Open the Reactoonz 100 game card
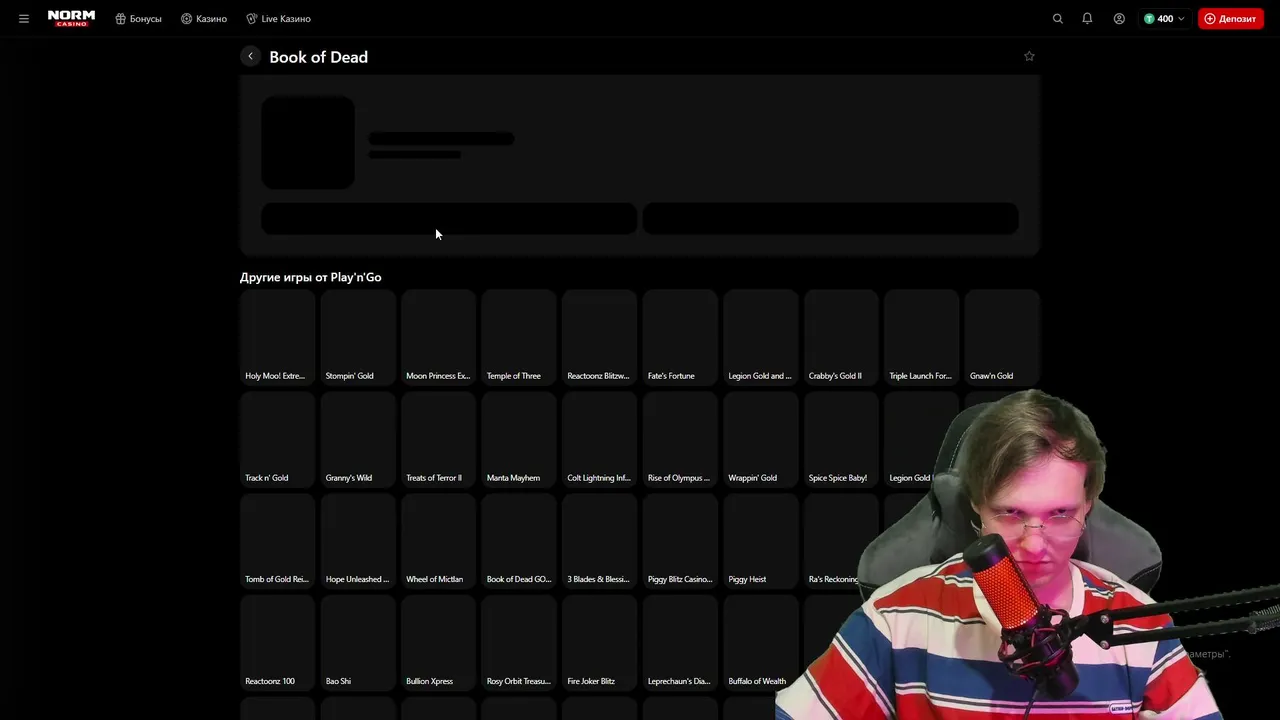 [277, 643]
